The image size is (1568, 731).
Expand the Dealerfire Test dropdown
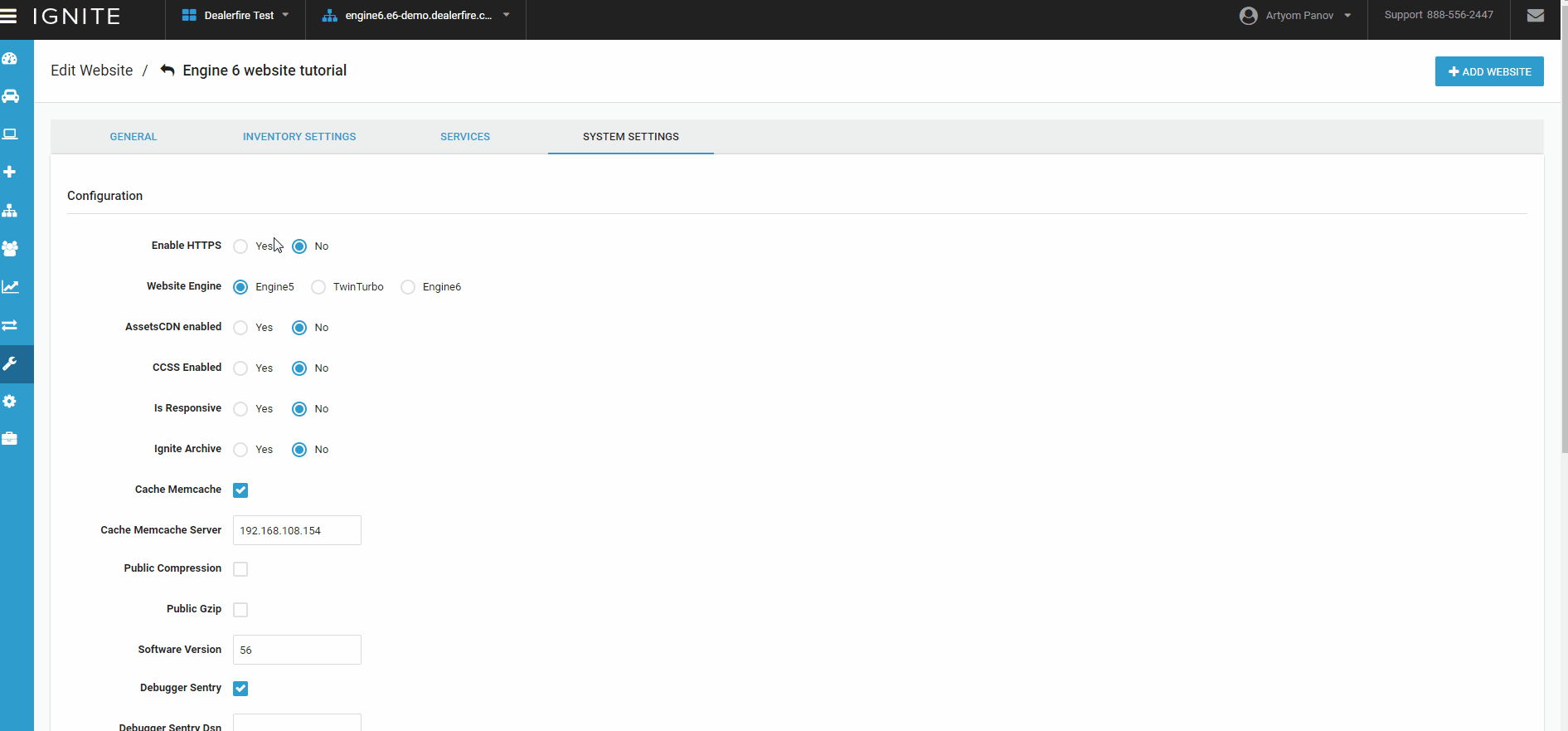[x=235, y=16]
